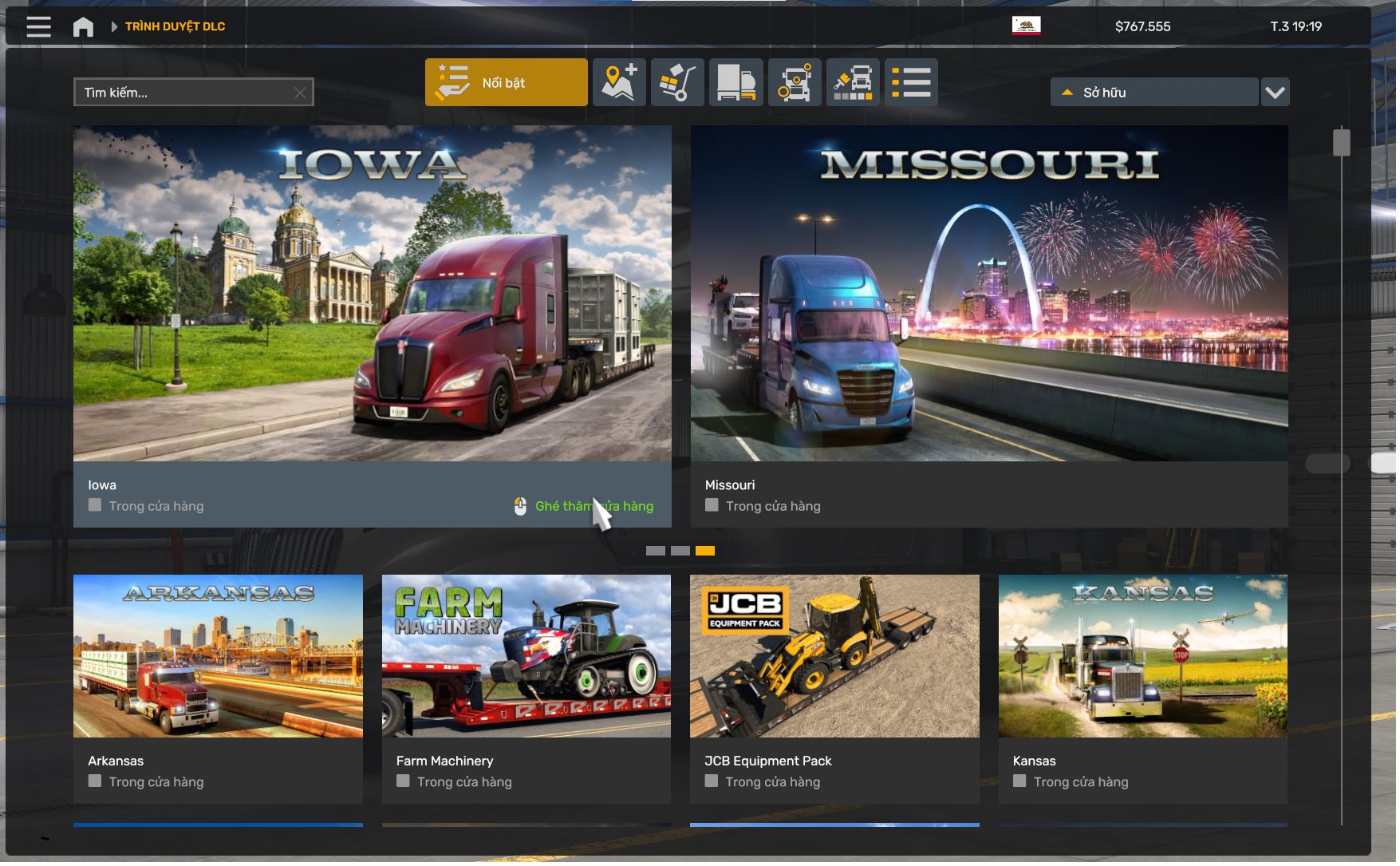1400x866 pixels.
Task: Toggle sort direction arrow beside Sở hữu
Action: (1067, 93)
